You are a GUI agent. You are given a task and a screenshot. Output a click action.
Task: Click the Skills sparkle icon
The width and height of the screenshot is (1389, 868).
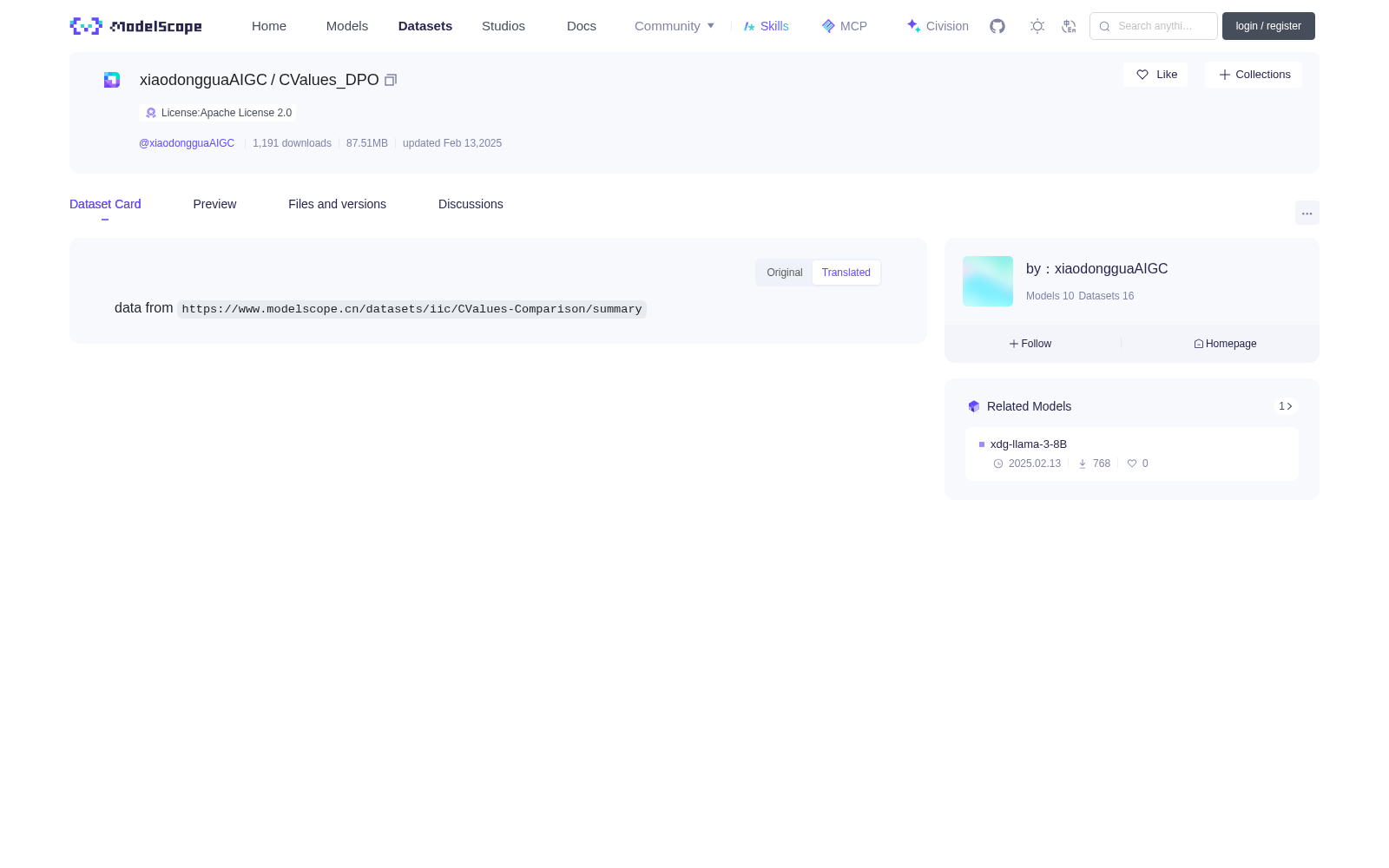point(749,26)
